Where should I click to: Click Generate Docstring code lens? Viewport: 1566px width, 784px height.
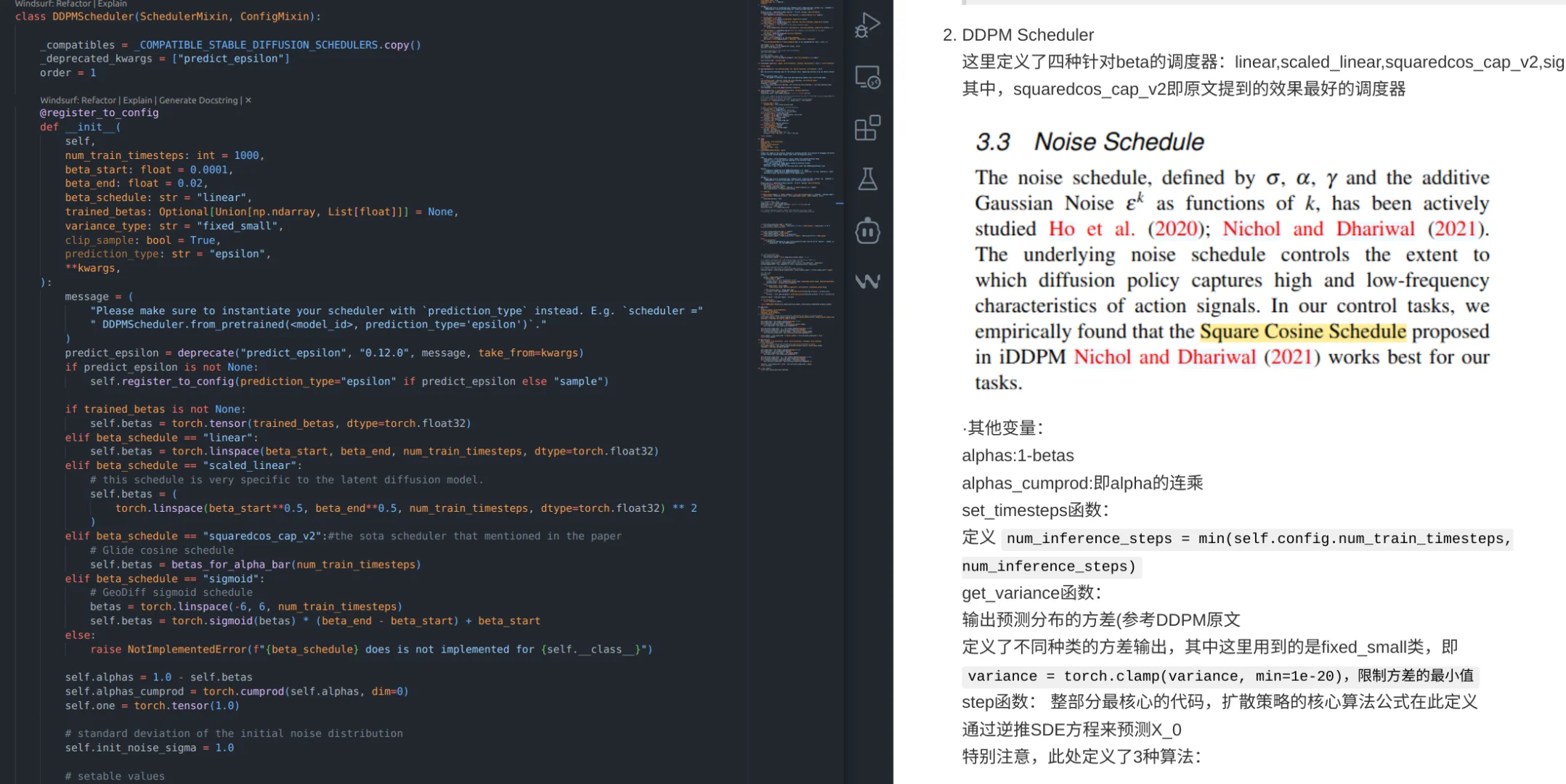[x=198, y=100]
